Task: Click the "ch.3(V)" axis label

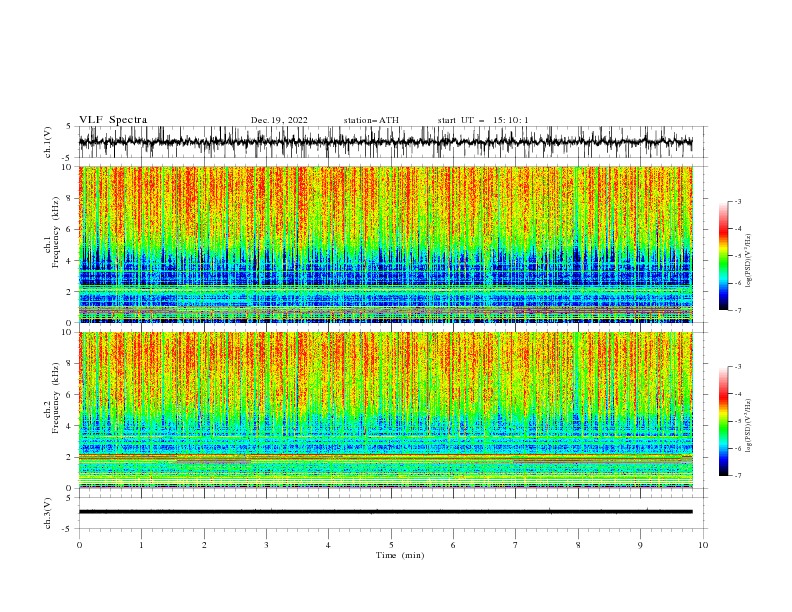Action: click(48, 513)
